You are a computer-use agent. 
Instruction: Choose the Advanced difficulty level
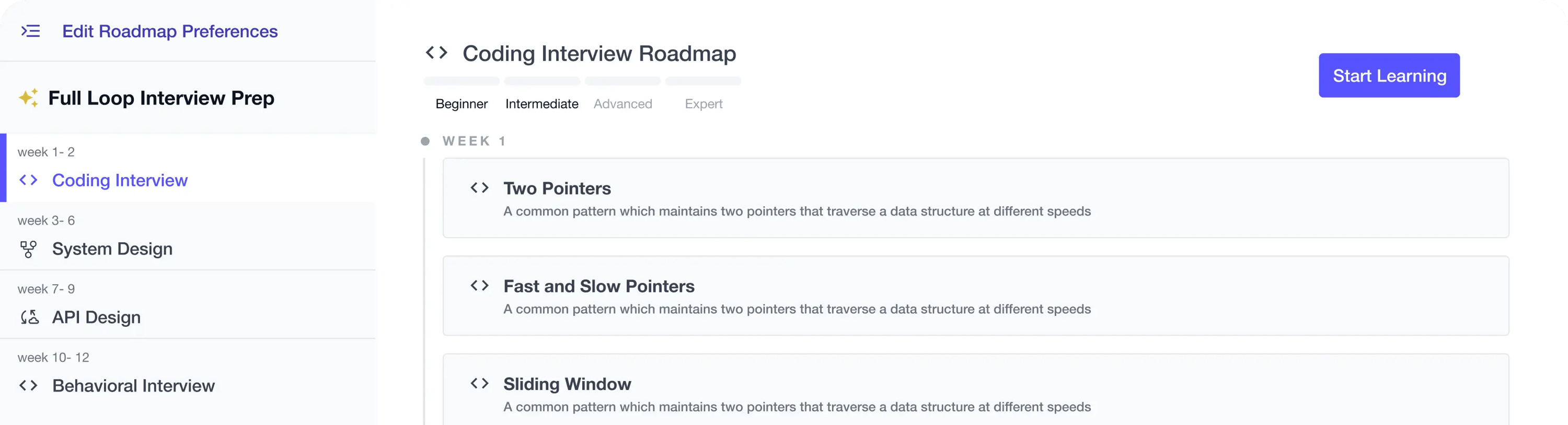click(x=622, y=104)
